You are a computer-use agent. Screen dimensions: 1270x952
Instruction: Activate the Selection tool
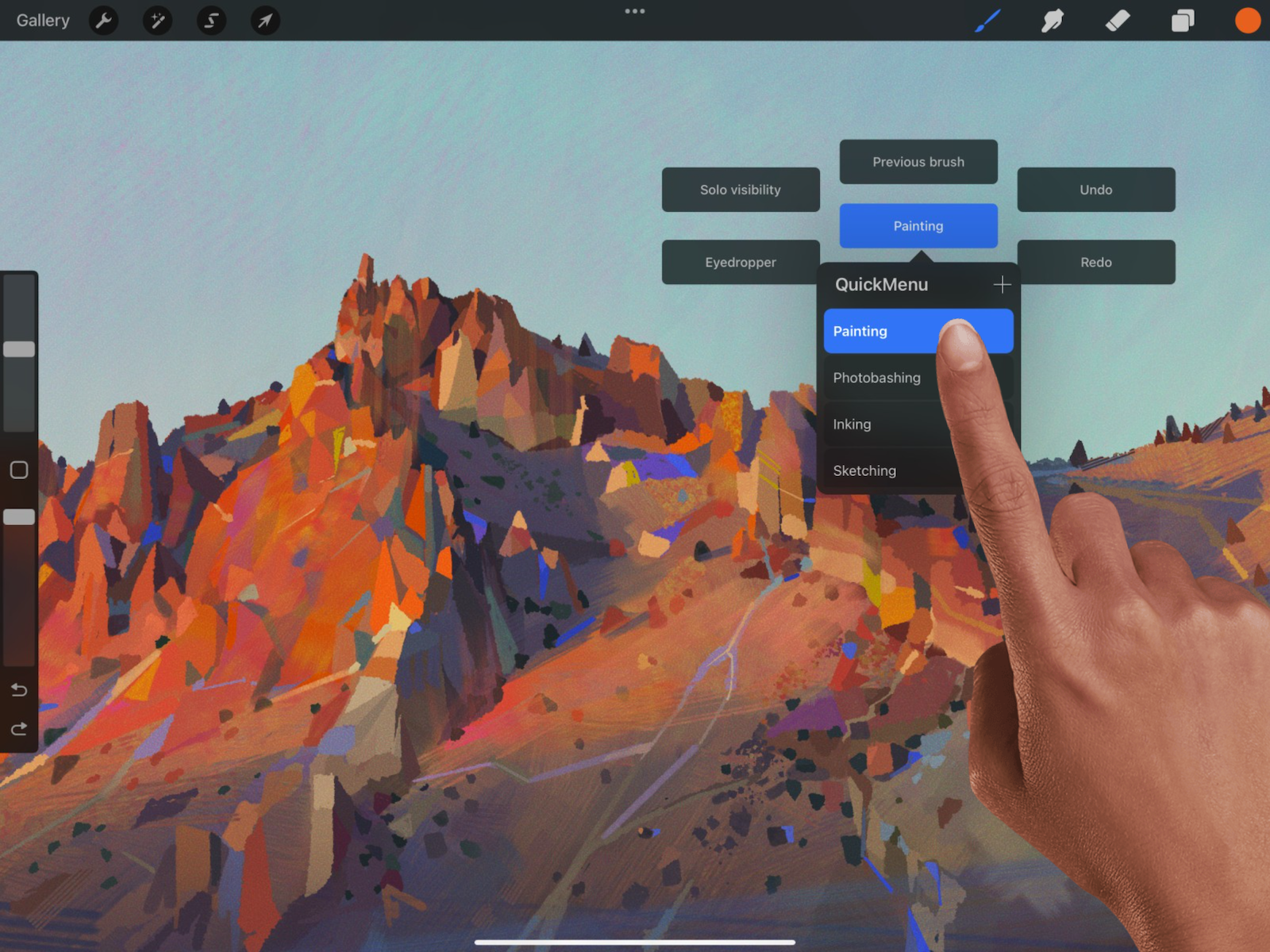pos(211,21)
